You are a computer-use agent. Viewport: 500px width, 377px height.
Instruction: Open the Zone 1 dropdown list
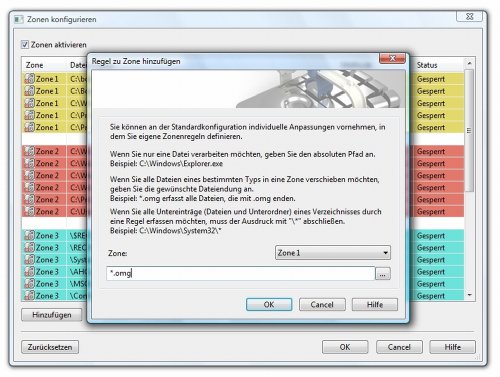click(333, 253)
